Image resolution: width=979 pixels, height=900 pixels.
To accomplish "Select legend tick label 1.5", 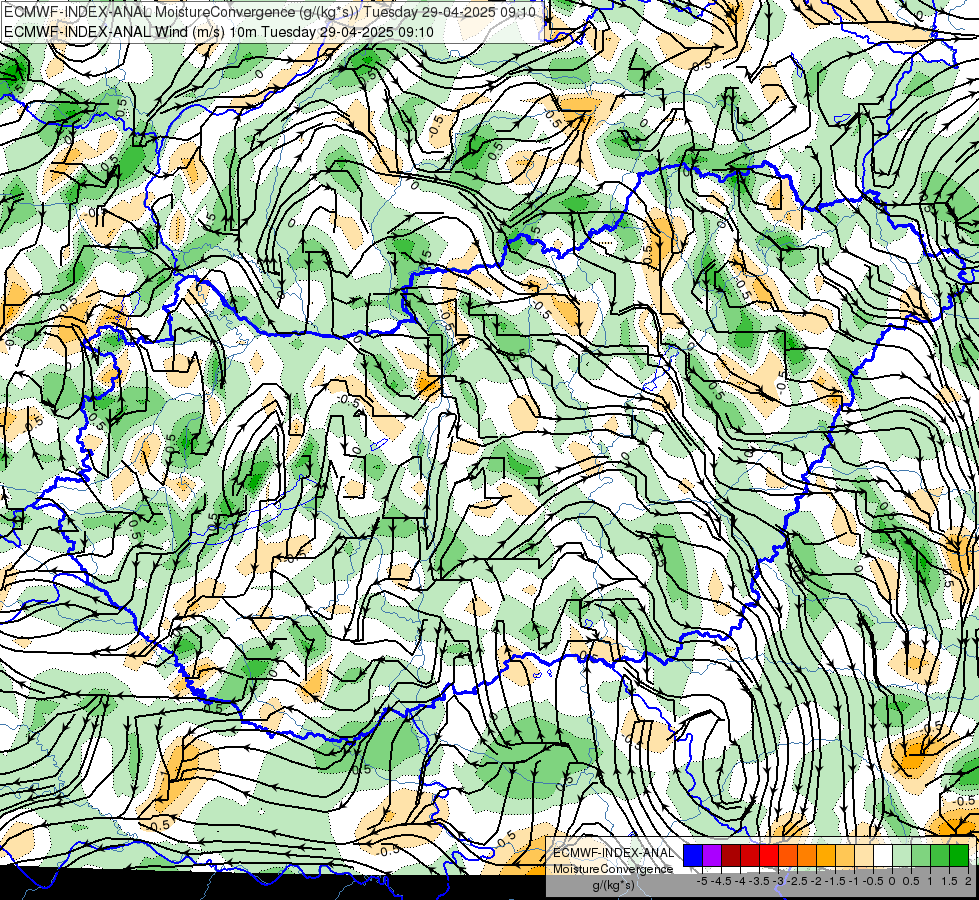I will tap(948, 881).
